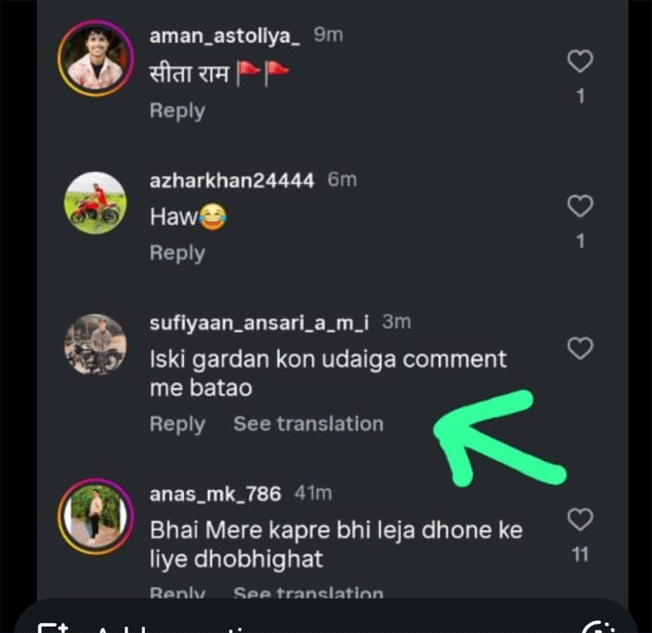652x633 pixels.
Task: Tap username sufiyaan_ansari_a_m_i
Action: (259, 322)
